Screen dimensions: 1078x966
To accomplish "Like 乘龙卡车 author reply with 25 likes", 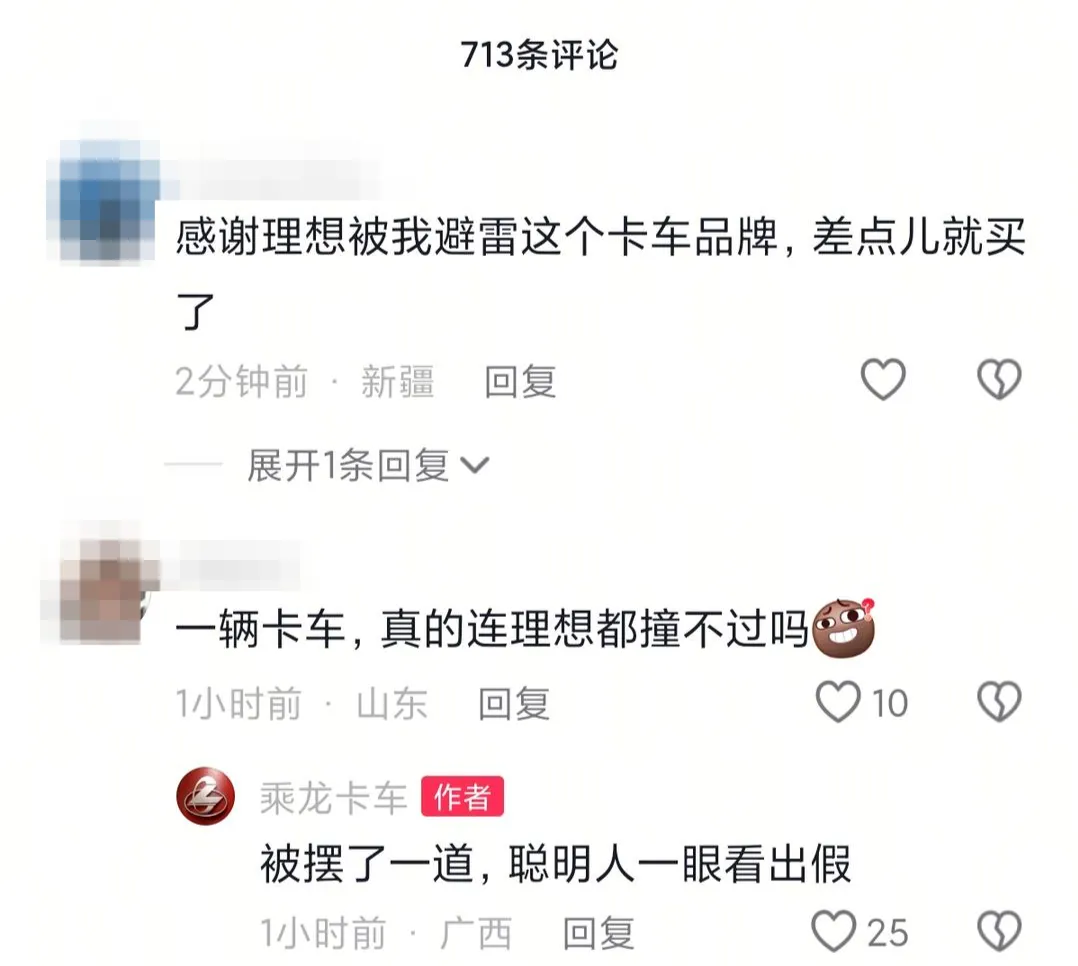I will pos(834,931).
